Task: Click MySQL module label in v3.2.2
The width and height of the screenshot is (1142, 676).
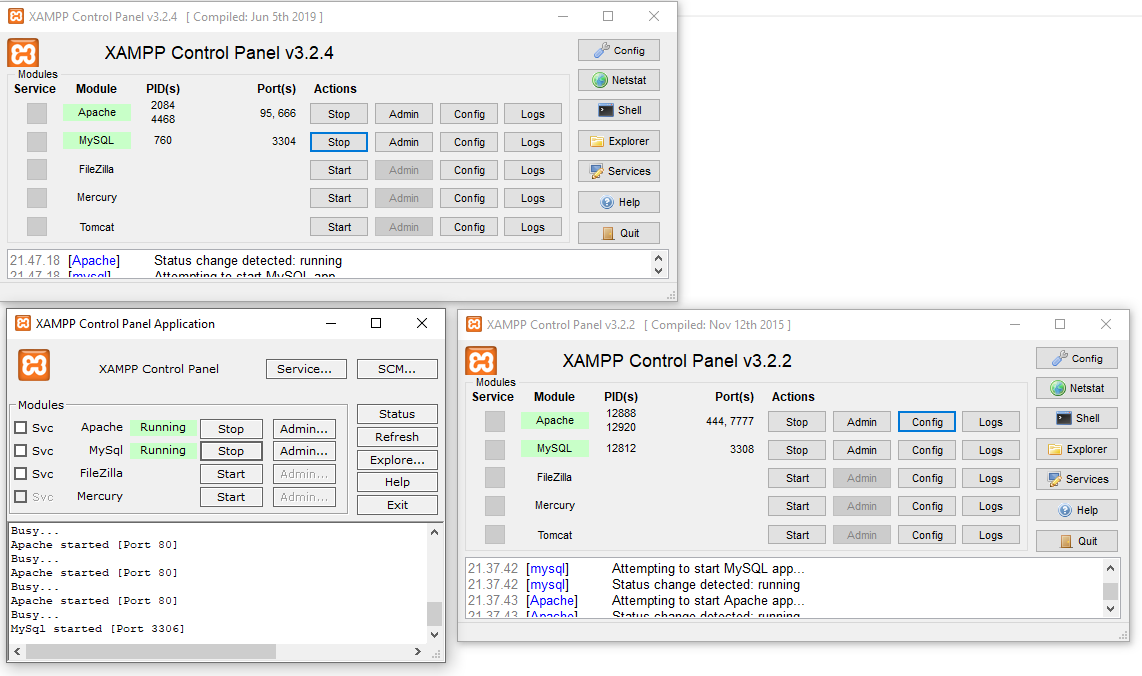Action: pos(554,448)
